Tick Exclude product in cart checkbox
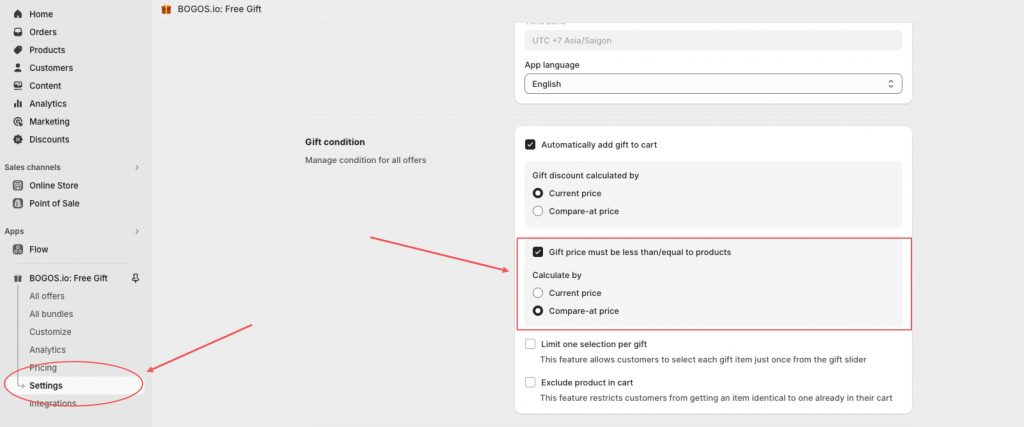 [530, 383]
